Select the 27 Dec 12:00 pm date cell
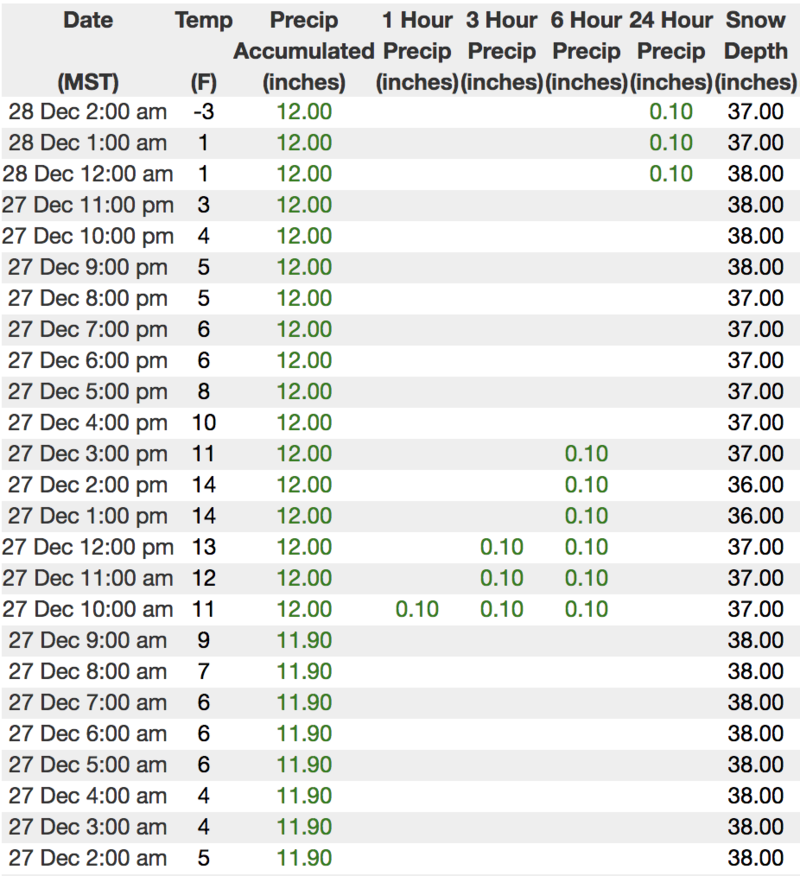The width and height of the screenshot is (800, 876). [x=87, y=547]
